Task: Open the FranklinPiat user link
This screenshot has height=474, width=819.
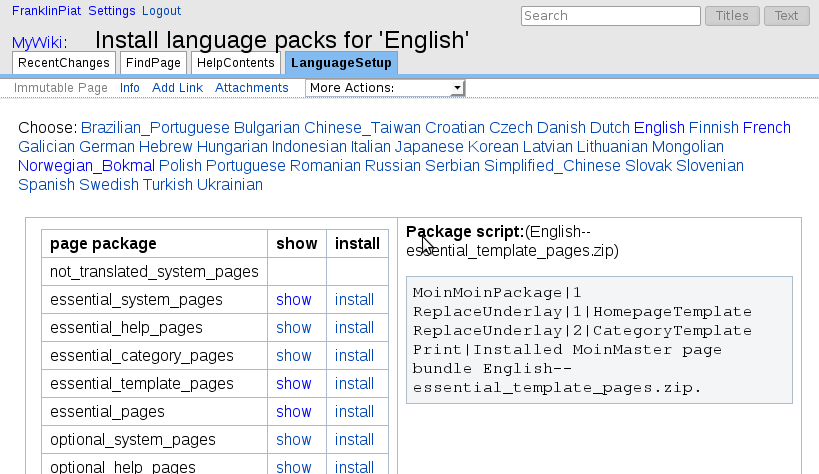Action: [46, 10]
